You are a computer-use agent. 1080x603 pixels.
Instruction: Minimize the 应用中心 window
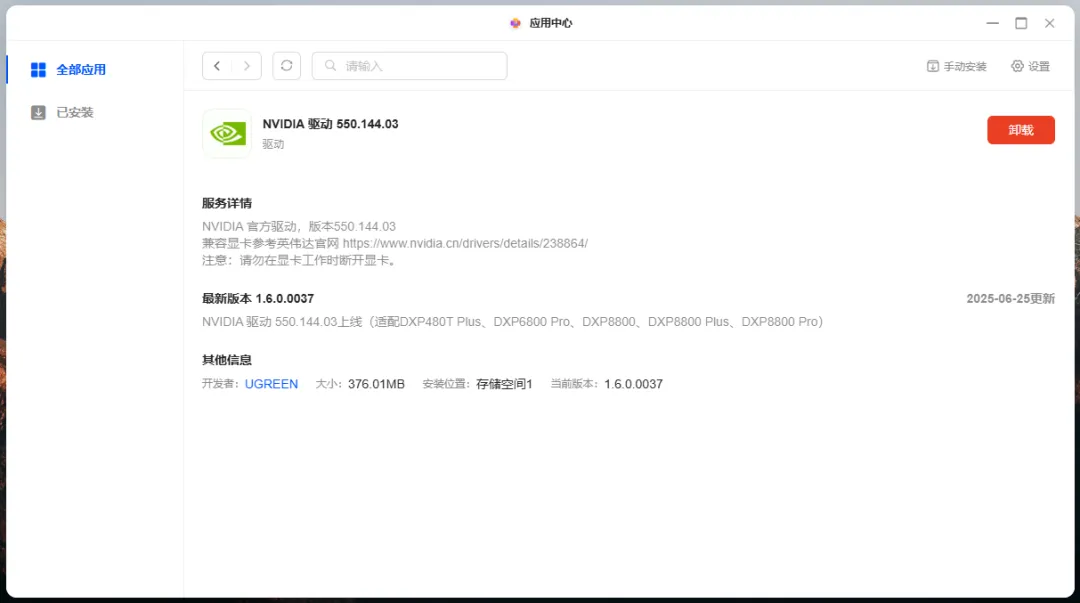[x=993, y=23]
